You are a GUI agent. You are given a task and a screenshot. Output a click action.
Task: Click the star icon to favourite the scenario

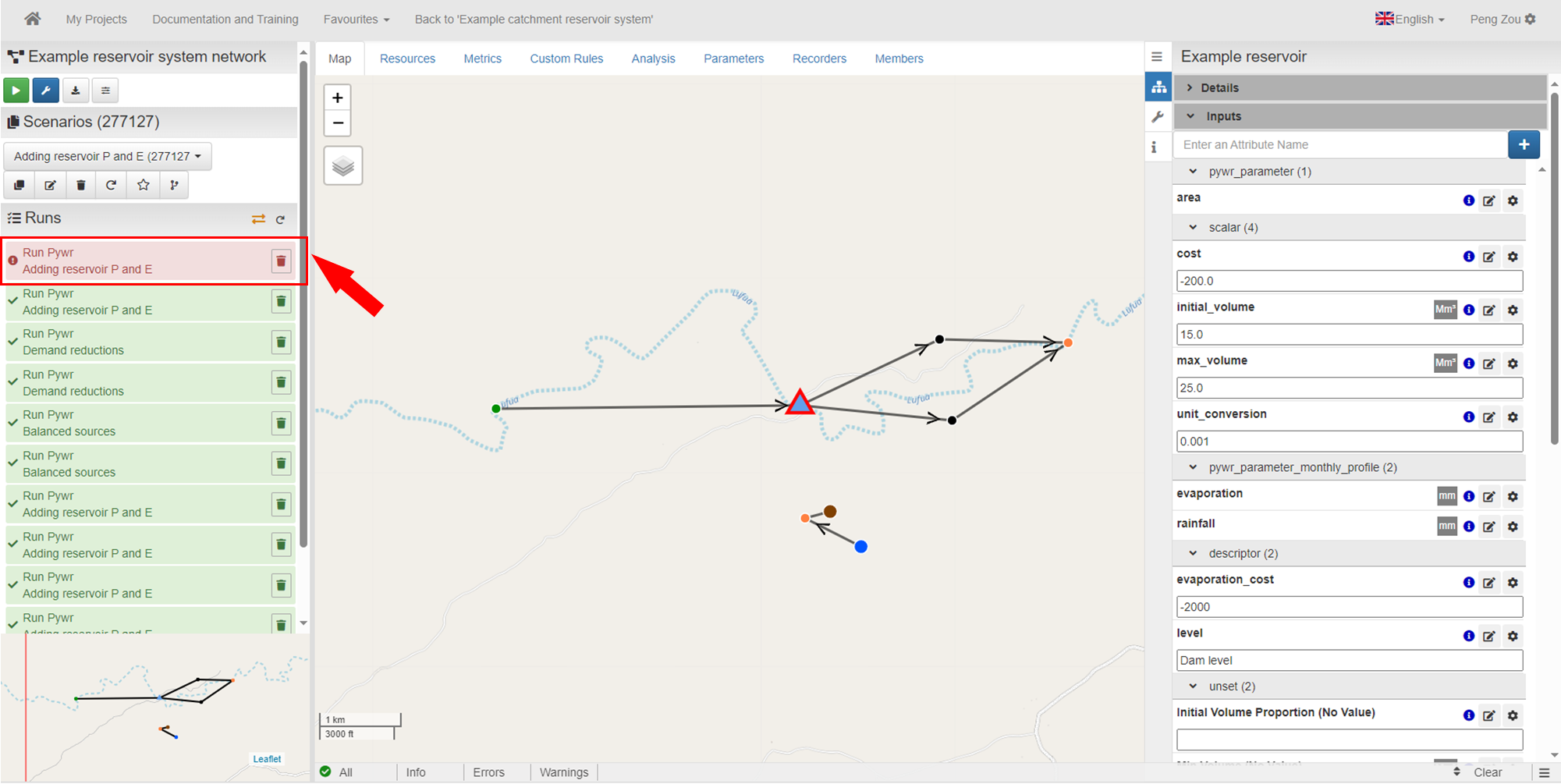pyautogui.click(x=143, y=185)
